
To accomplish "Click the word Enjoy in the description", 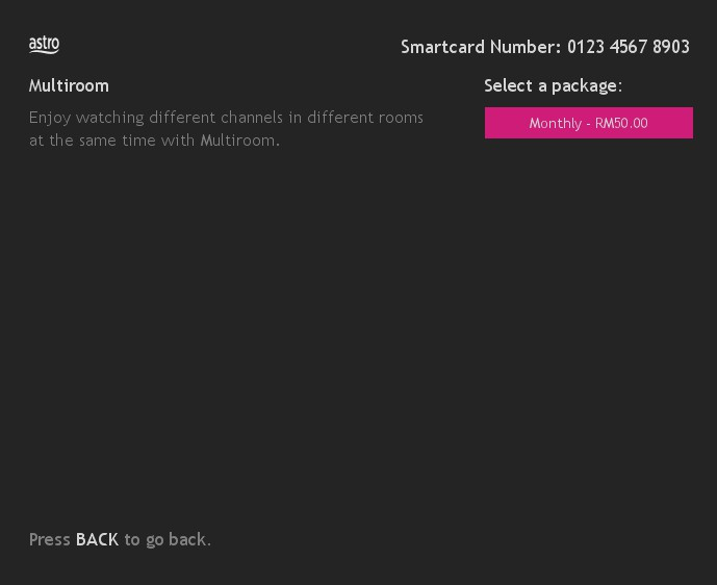I will pos(49,118).
